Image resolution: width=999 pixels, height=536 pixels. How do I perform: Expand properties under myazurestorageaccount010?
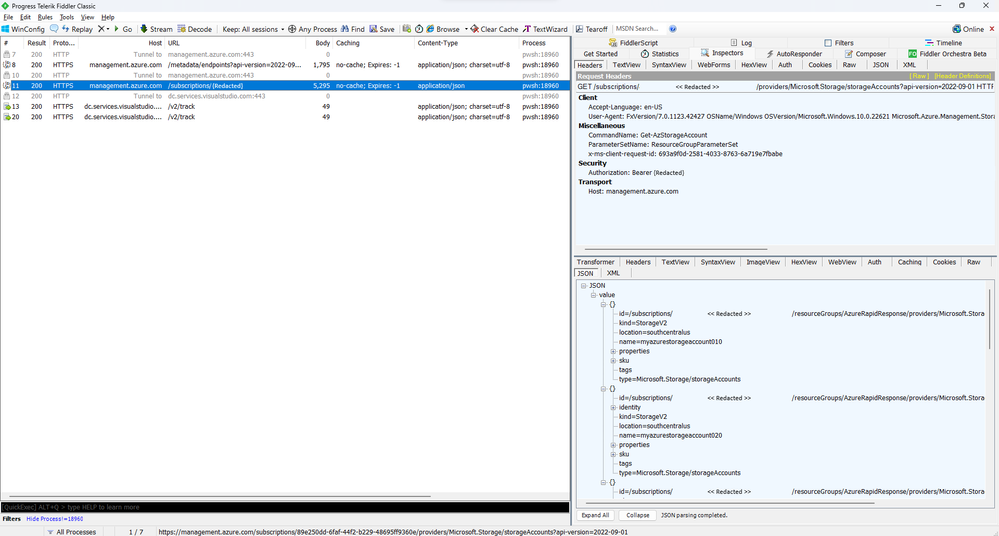pyautogui.click(x=614, y=351)
